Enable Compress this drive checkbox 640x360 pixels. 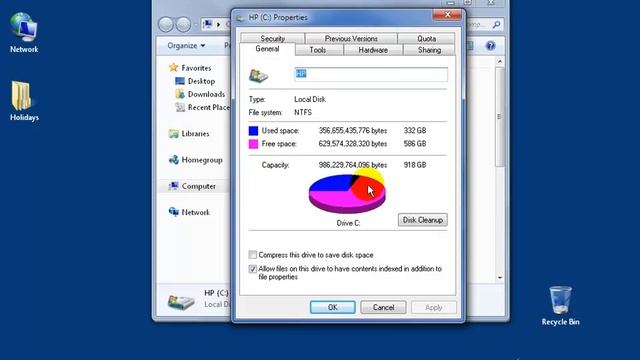253,255
